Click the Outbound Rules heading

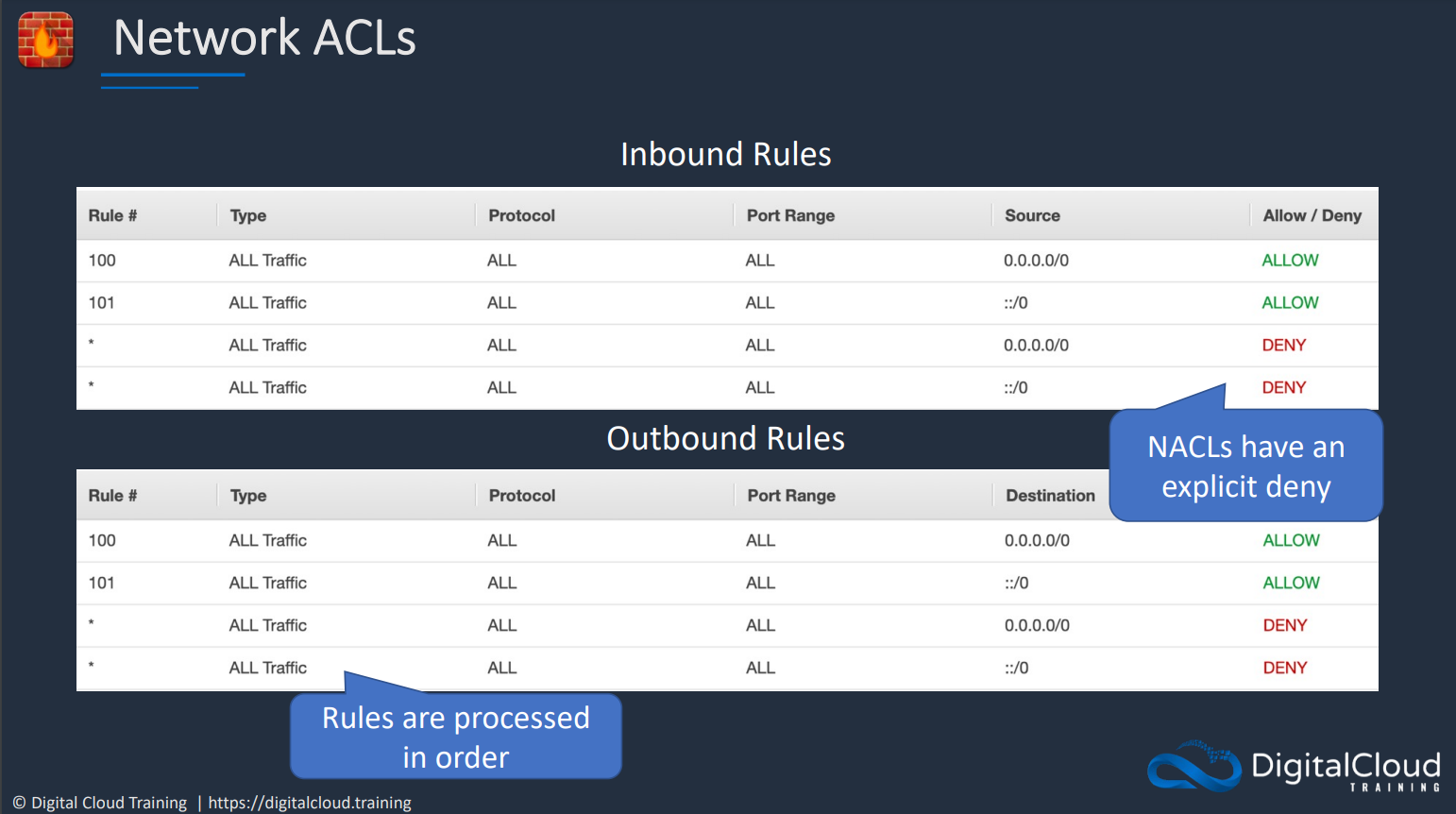(726, 438)
